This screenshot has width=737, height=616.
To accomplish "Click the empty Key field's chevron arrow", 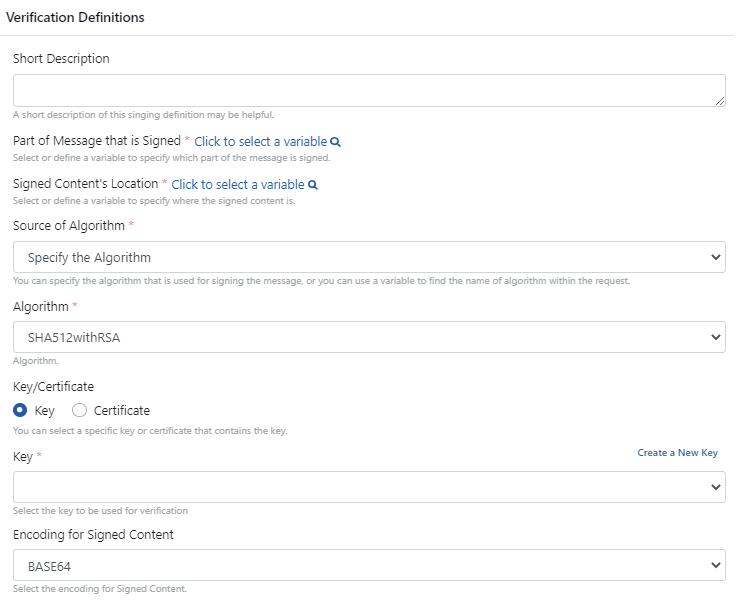I will coord(715,487).
